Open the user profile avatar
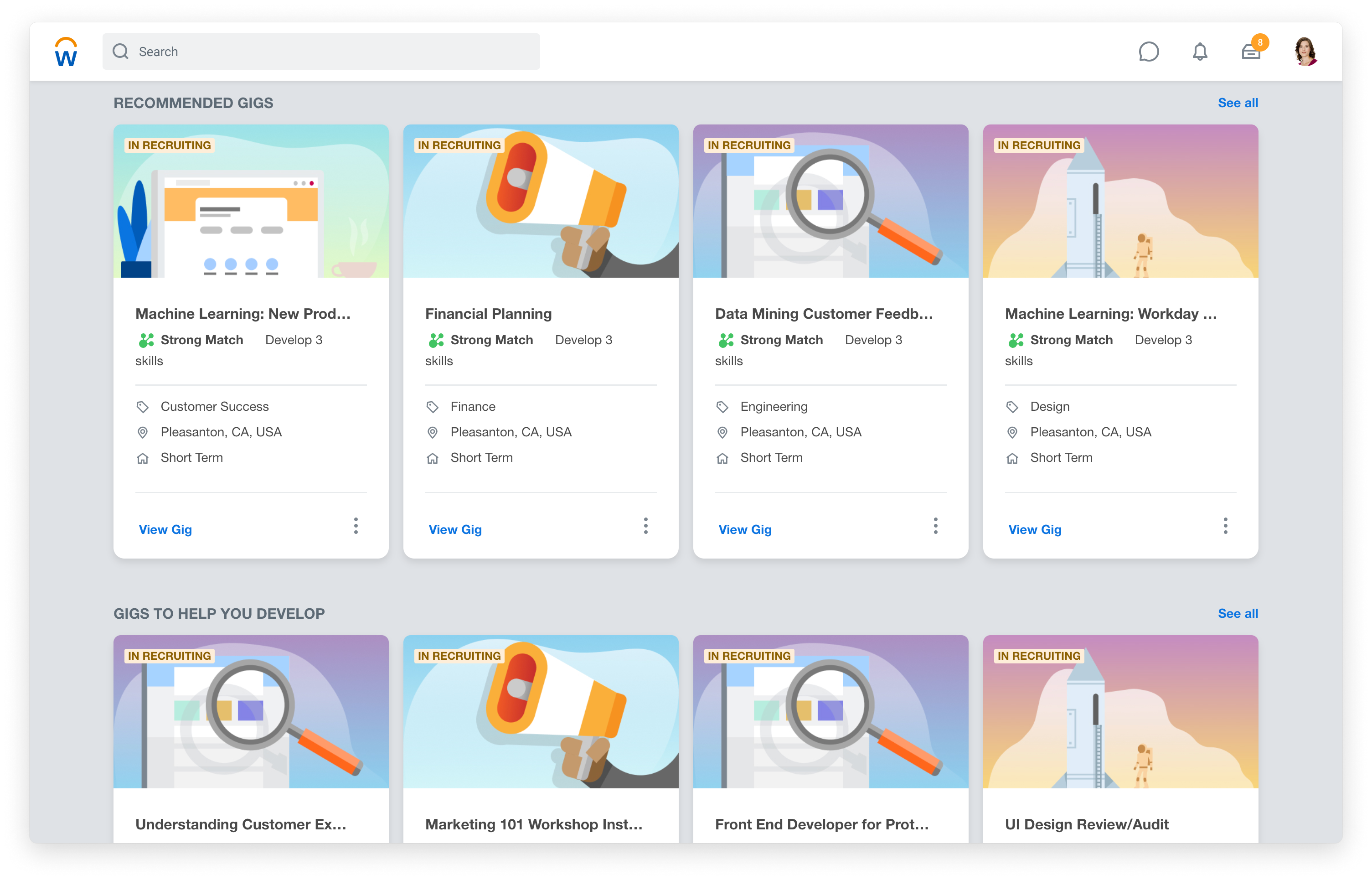This screenshot has width=1372, height=880. [1305, 52]
